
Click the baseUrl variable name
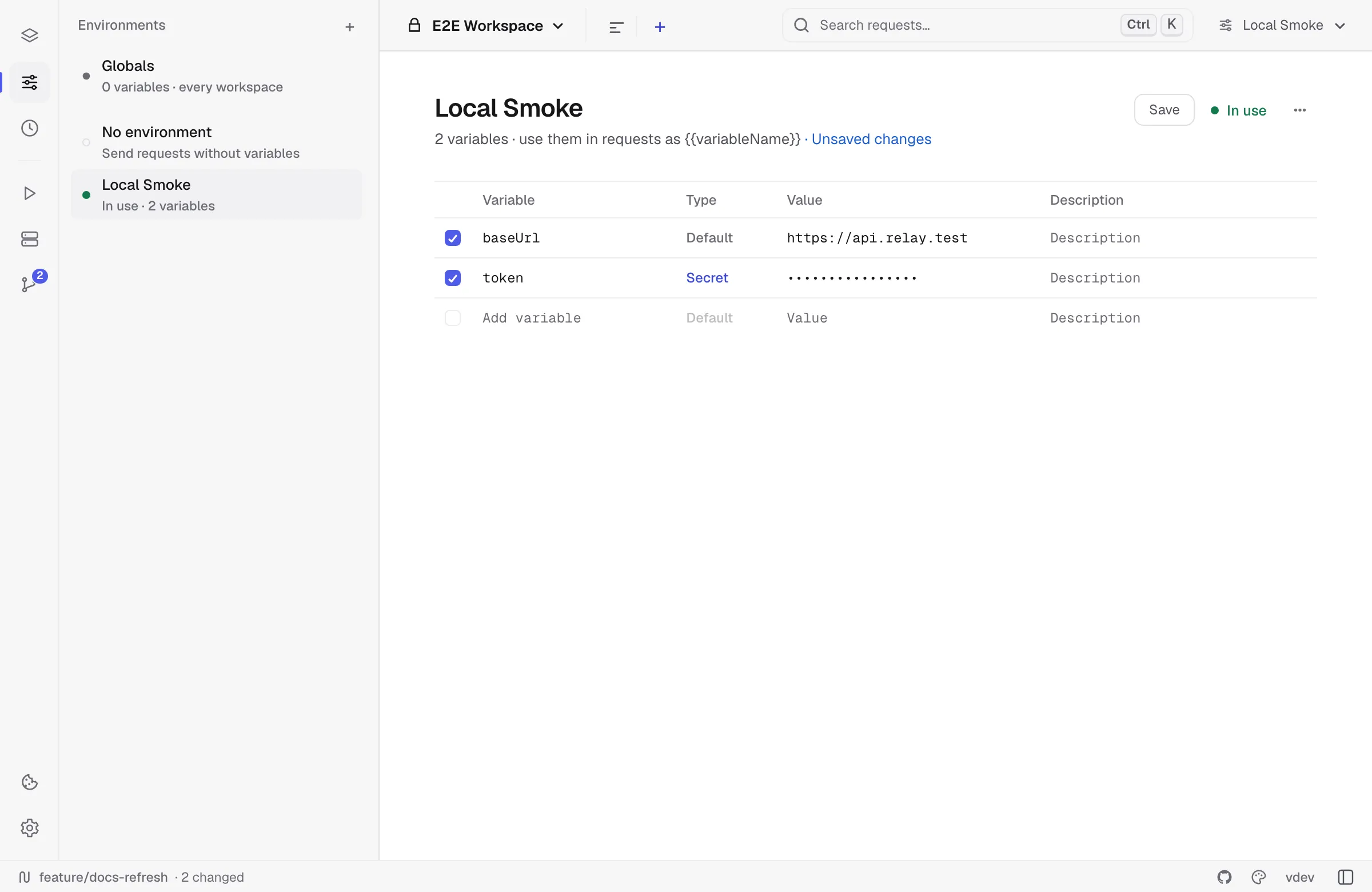[510, 237]
